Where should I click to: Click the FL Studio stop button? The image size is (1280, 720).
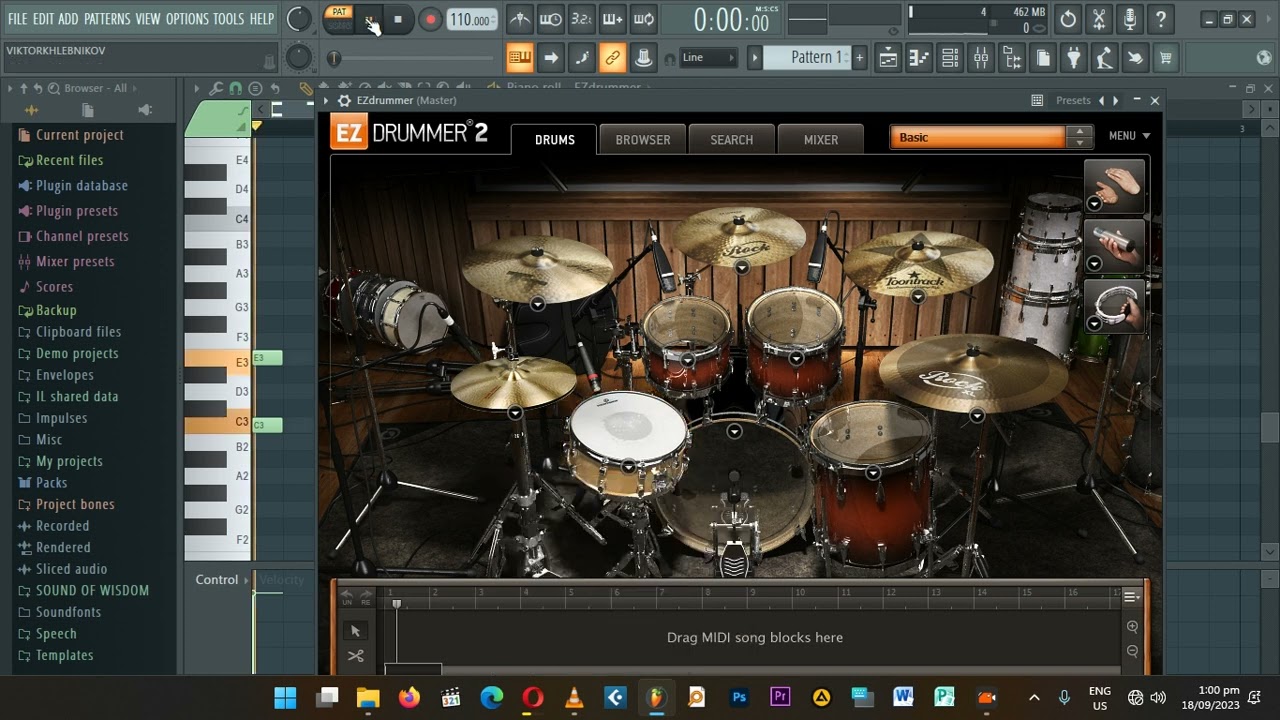(x=398, y=19)
